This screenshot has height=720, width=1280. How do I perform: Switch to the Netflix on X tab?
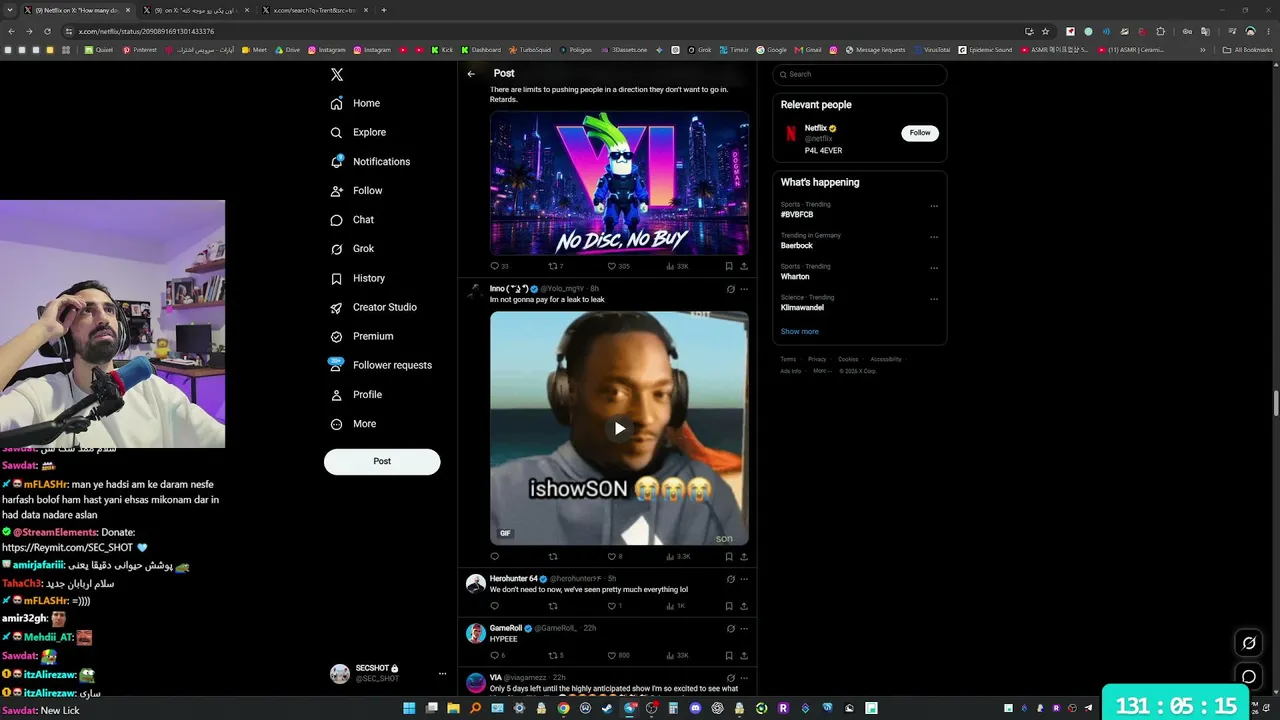coord(79,10)
